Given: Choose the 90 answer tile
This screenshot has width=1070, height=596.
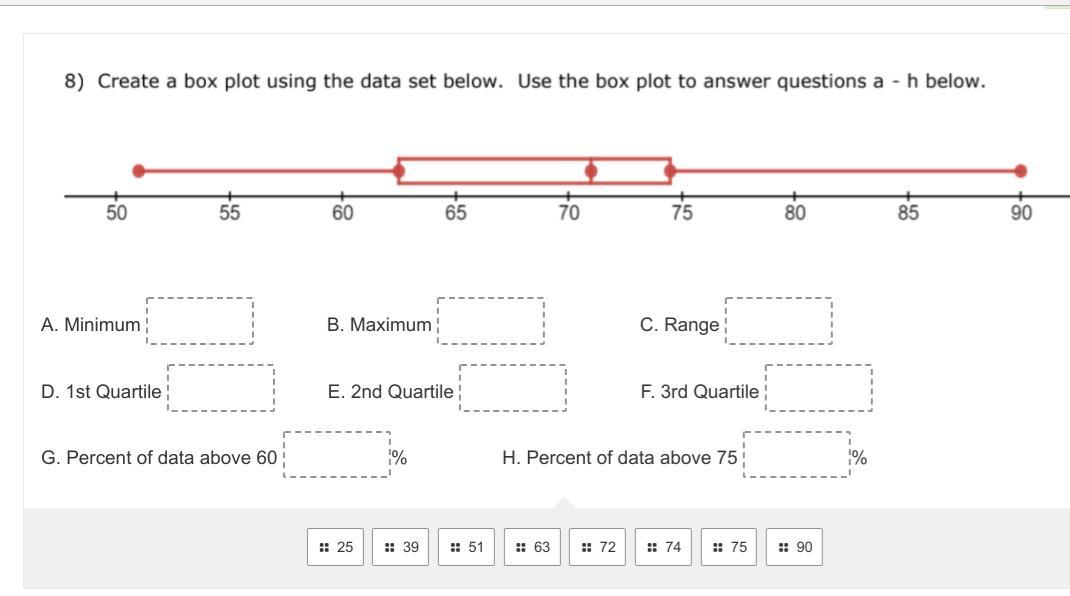Looking at the screenshot, I should [795, 547].
